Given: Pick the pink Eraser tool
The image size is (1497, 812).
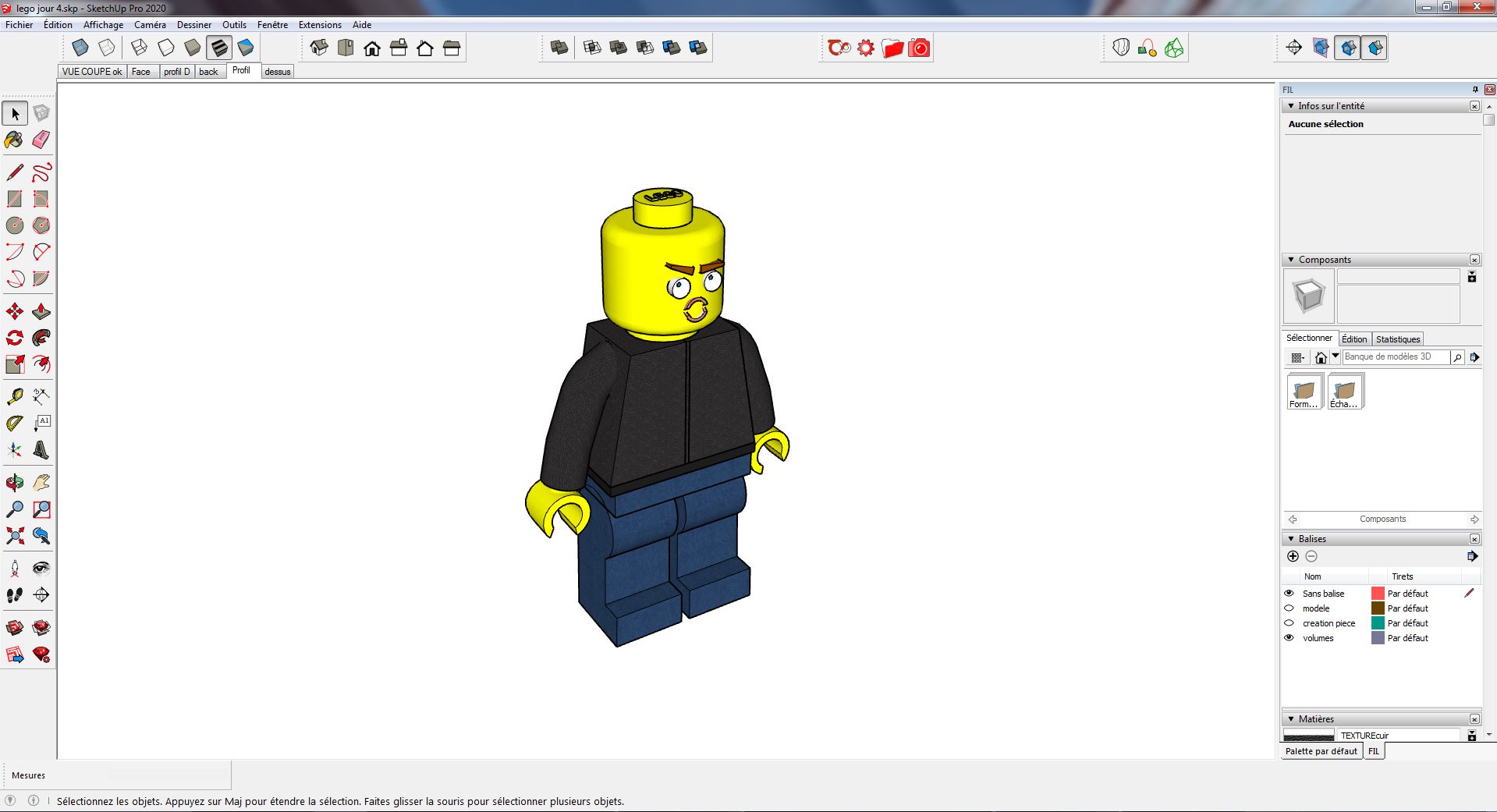Looking at the screenshot, I should pos(41,140).
